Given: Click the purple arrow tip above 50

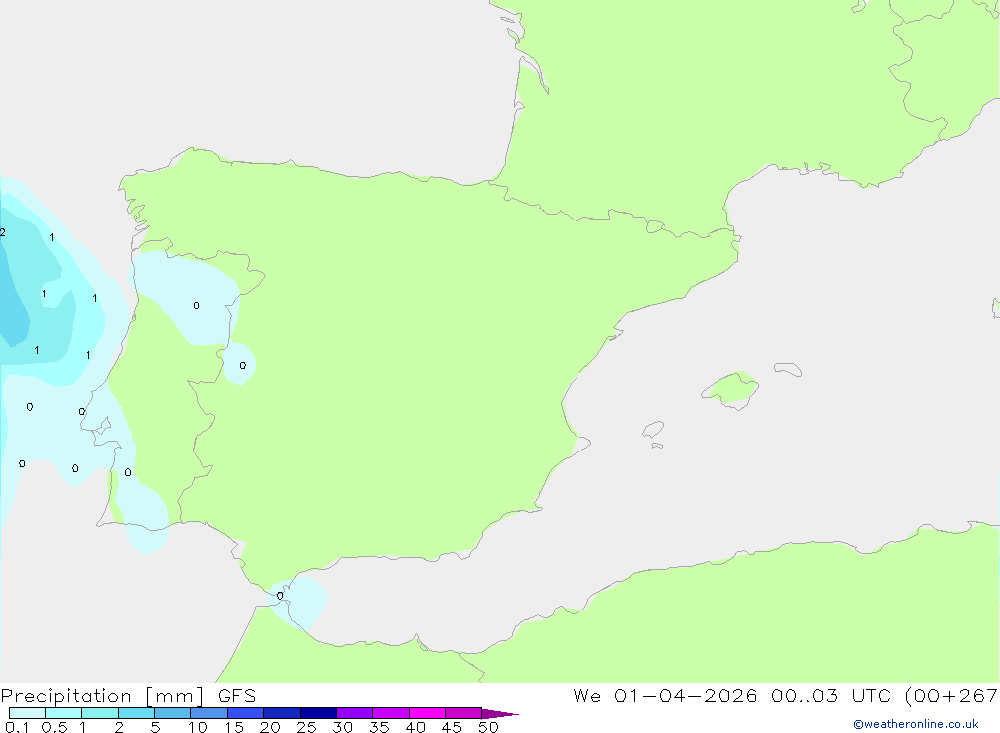Looking at the screenshot, I should 499,713.
